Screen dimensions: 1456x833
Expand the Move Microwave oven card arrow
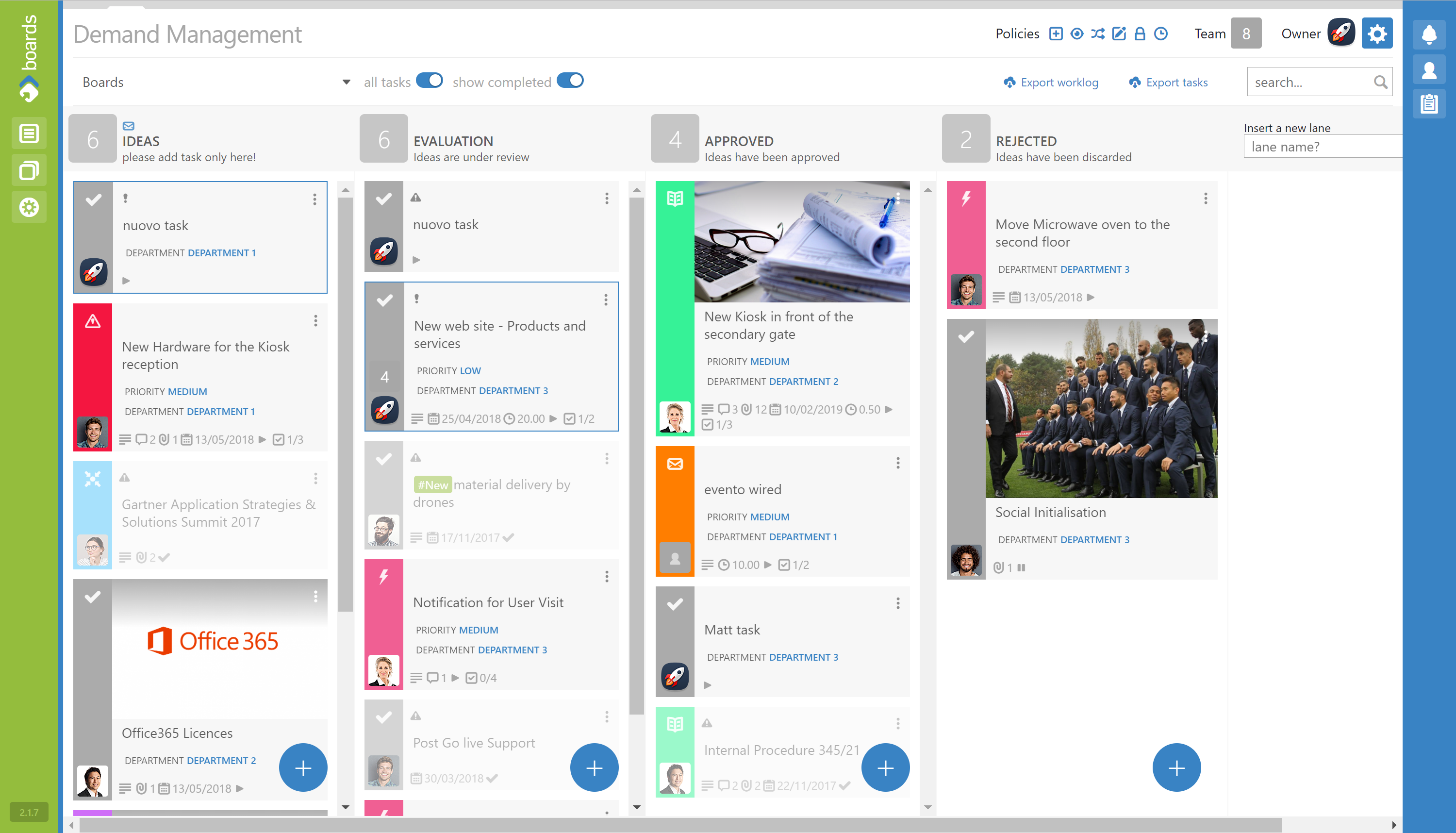click(x=1091, y=298)
